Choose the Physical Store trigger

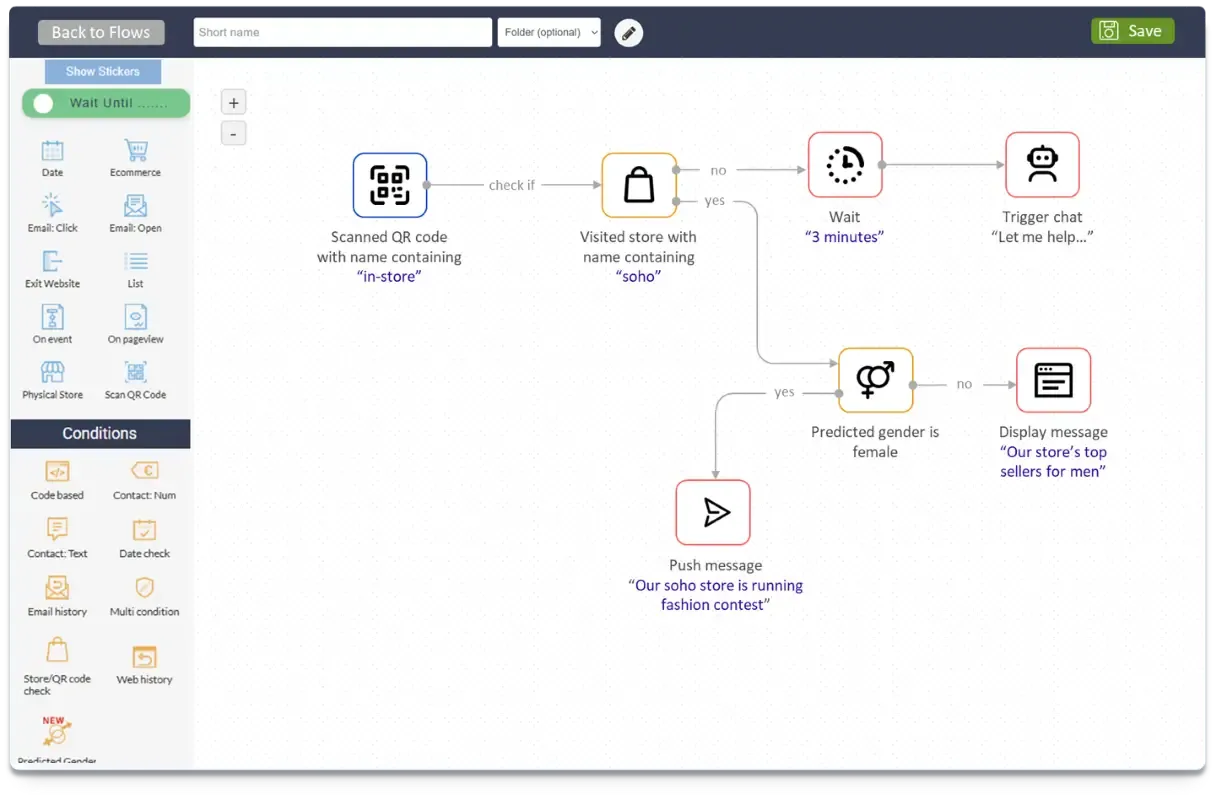(x=53, y=373)
